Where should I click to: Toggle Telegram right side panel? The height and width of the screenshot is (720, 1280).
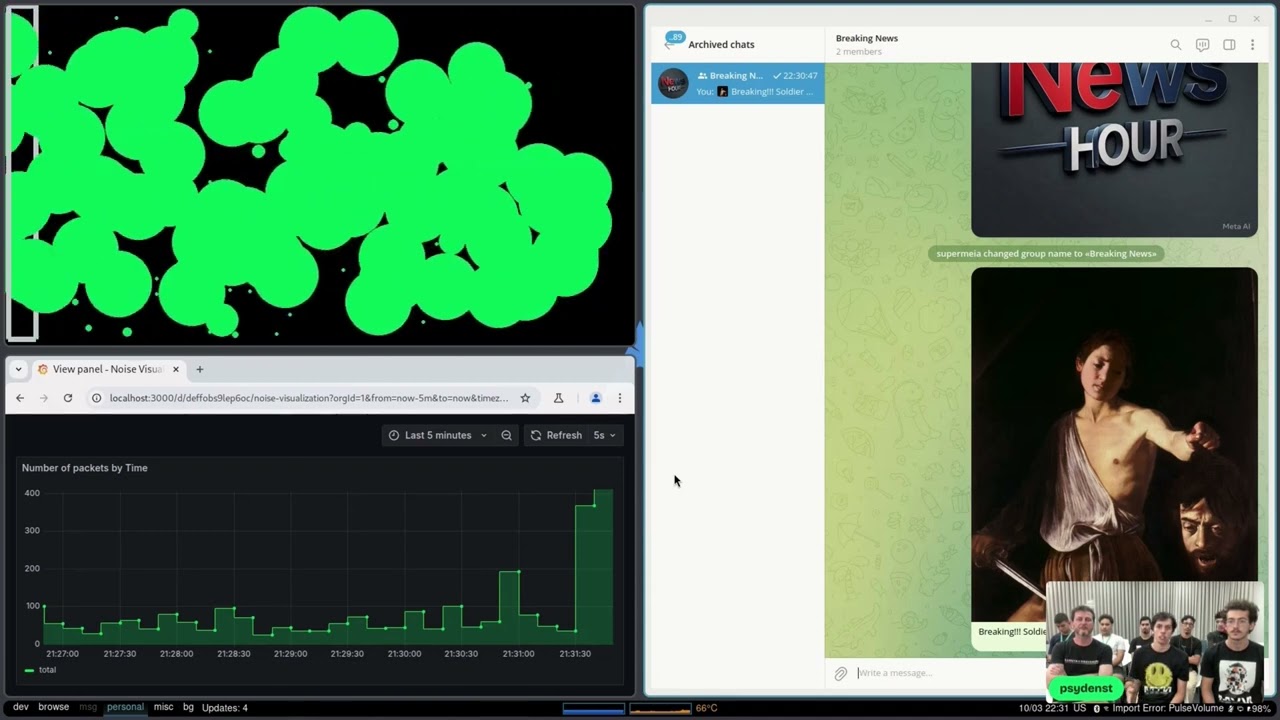(x=1229, y=45)
